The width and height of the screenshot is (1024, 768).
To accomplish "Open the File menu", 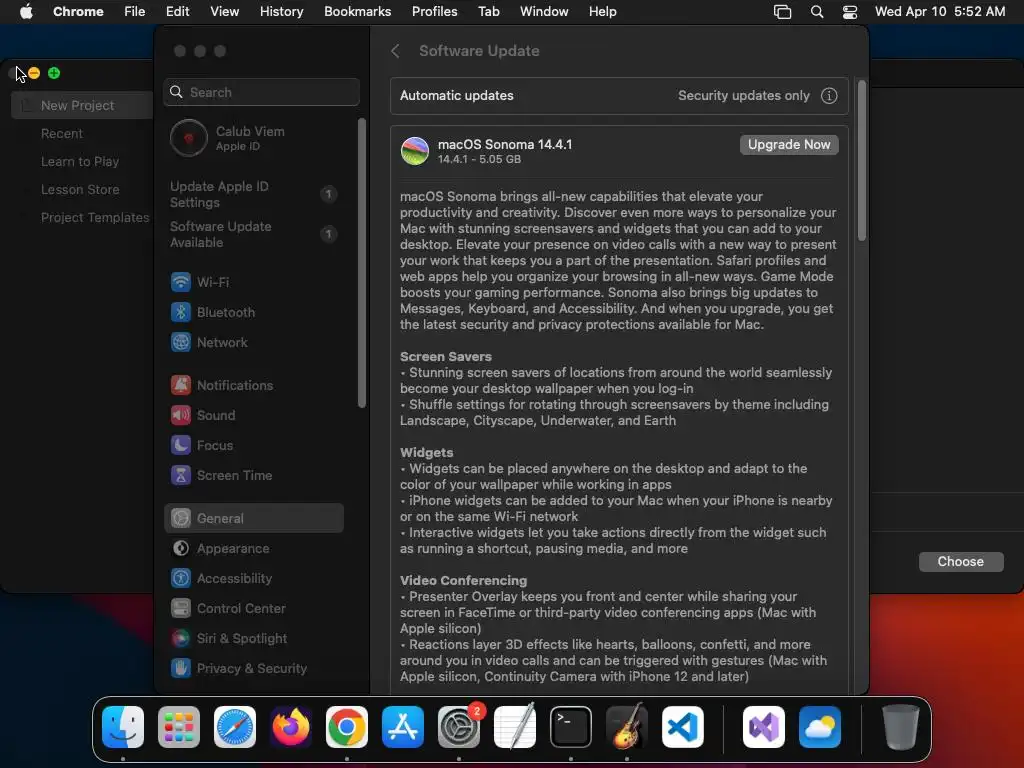I will [x=135, y=12].
